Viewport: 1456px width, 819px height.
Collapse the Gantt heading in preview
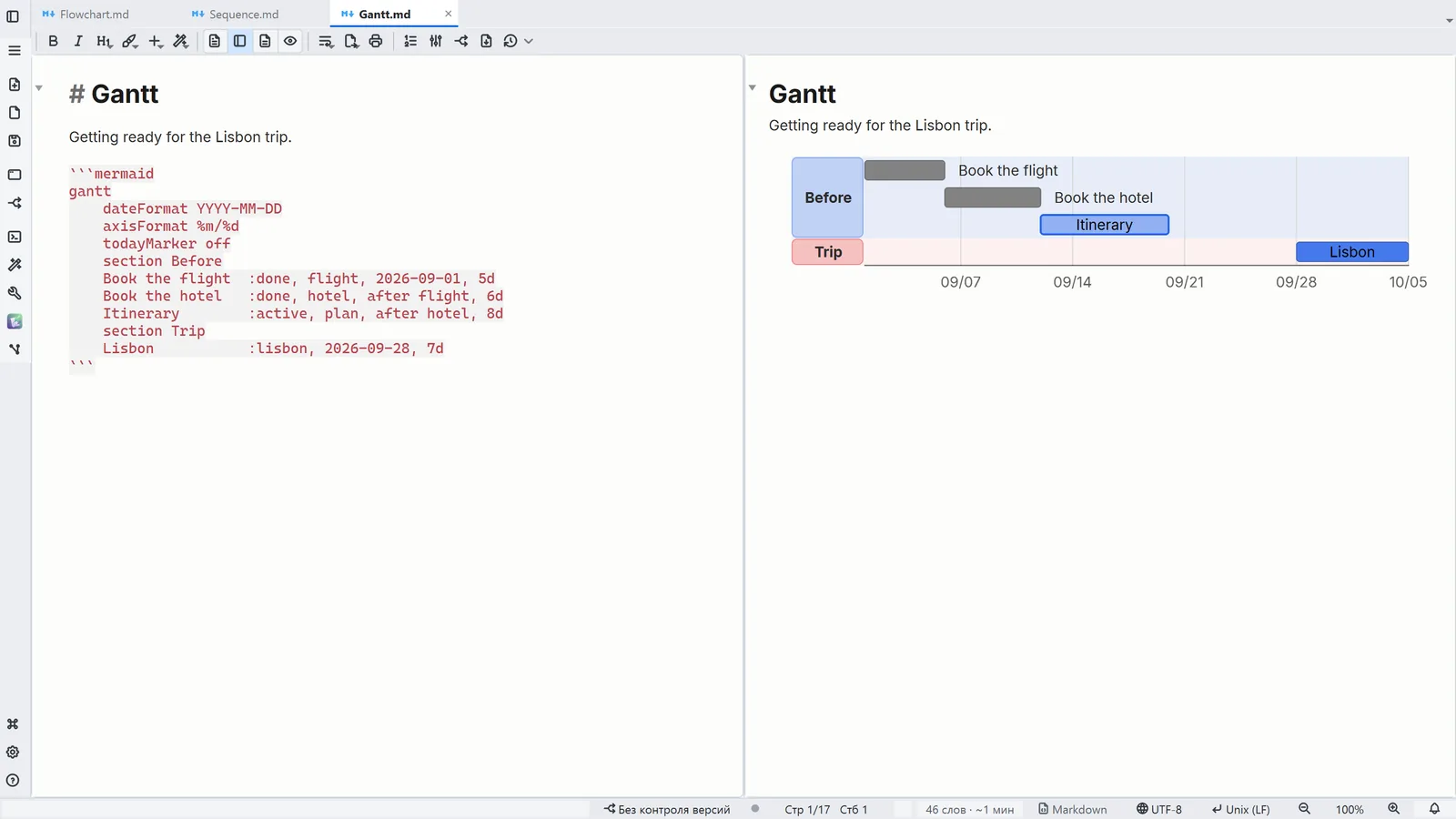753,88
